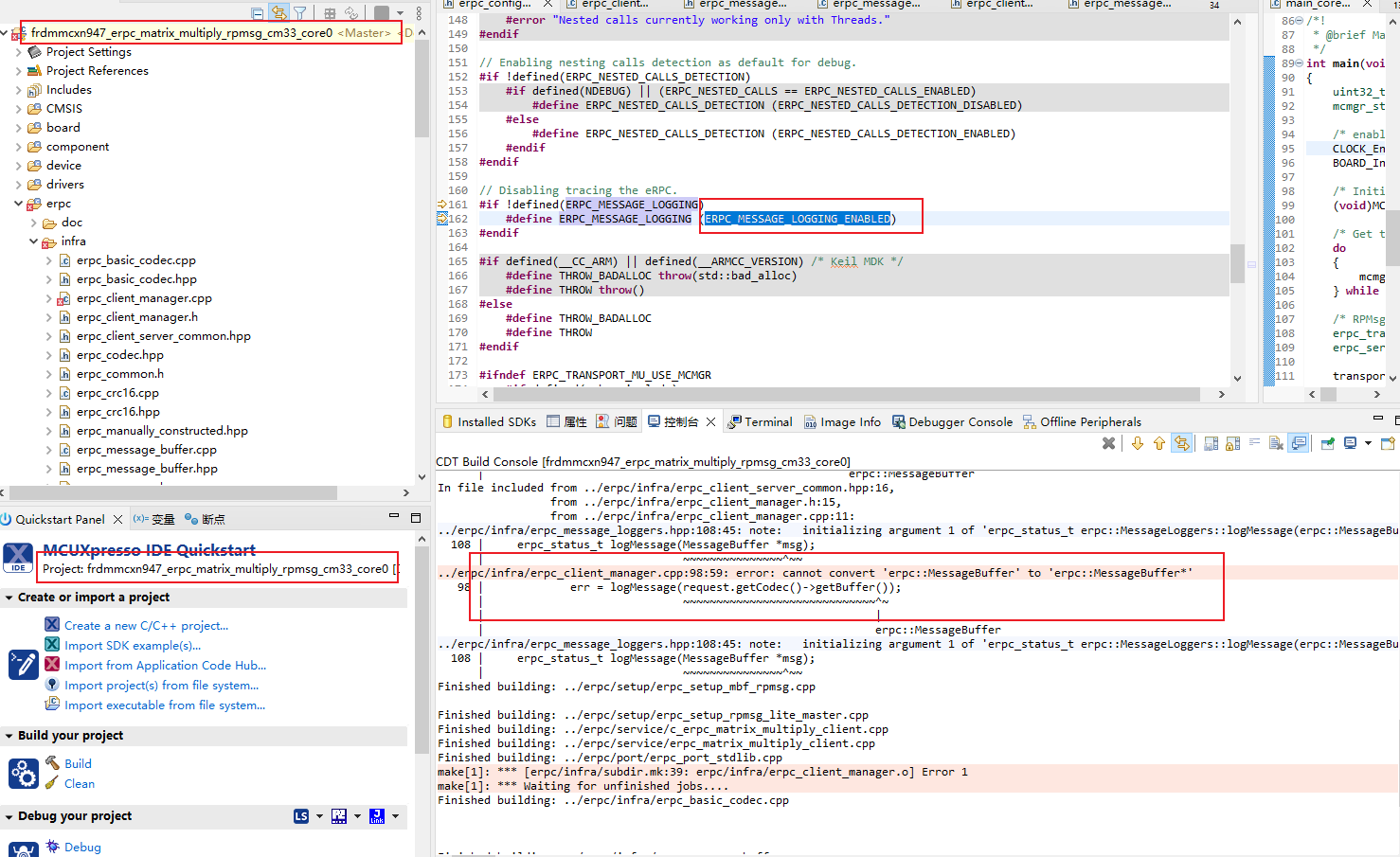Open the Project Explorer filter settings
This screenshot has width=1400, height=857.
[x=300, y=12]
